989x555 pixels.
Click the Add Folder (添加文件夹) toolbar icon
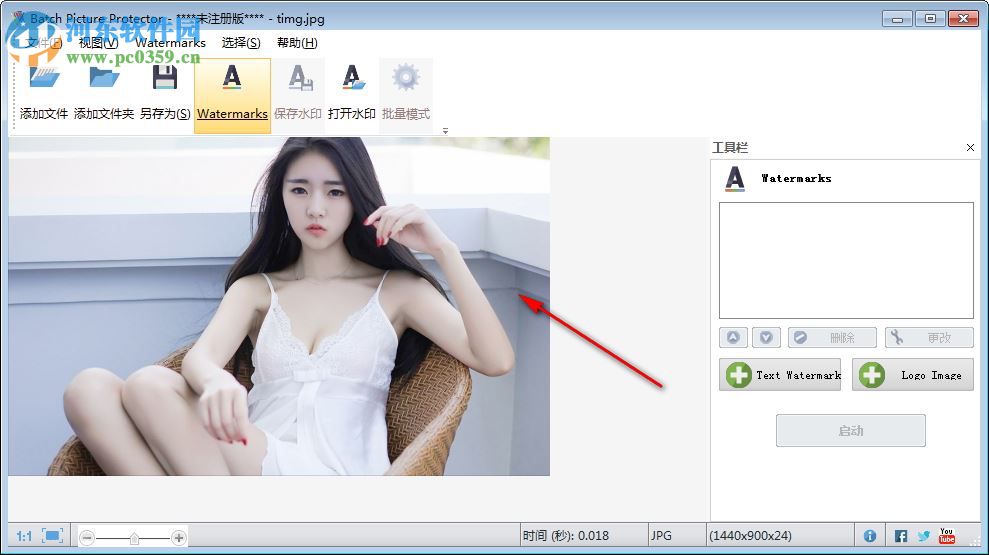pyautogui.click(x=104, y=78)
